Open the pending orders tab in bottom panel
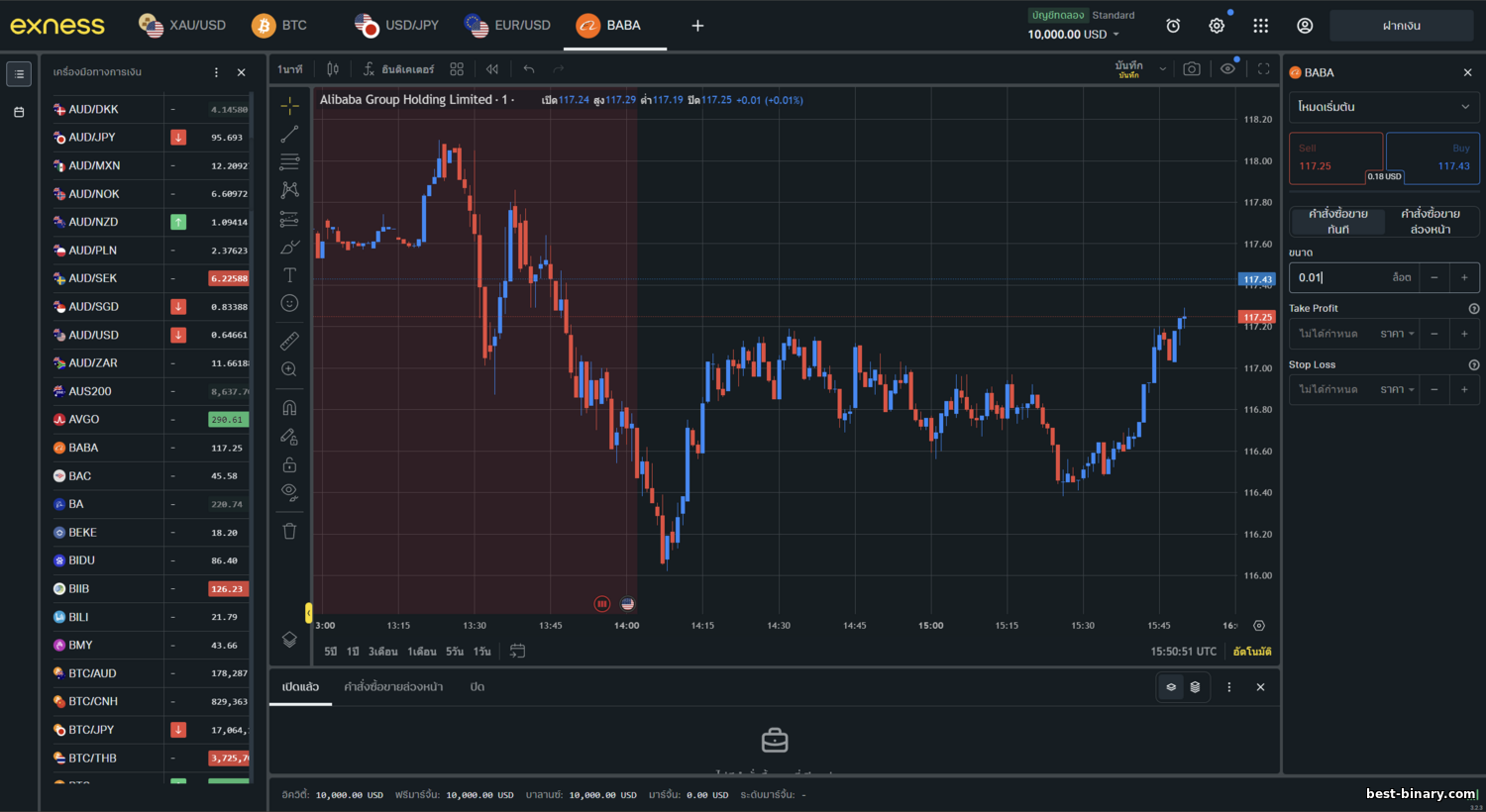 click(x=393, y=687)
